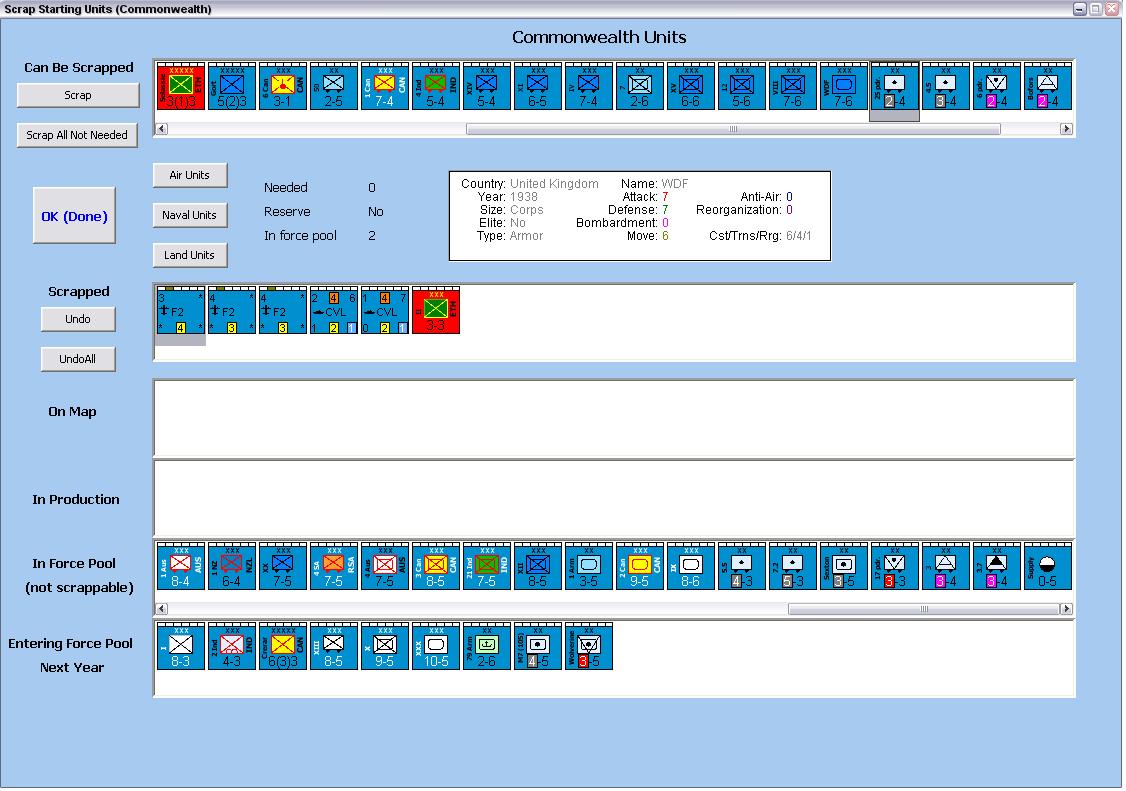Select the Gort 5(2)3 headquarters unit
Image resolution: width=1126 pixels, height=791 pixels.
coord(232,86)
